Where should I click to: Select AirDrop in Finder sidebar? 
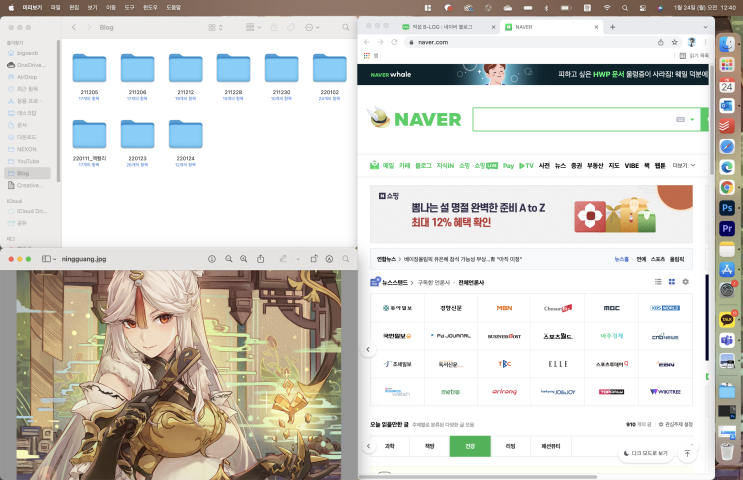click(x=27, y=77)
